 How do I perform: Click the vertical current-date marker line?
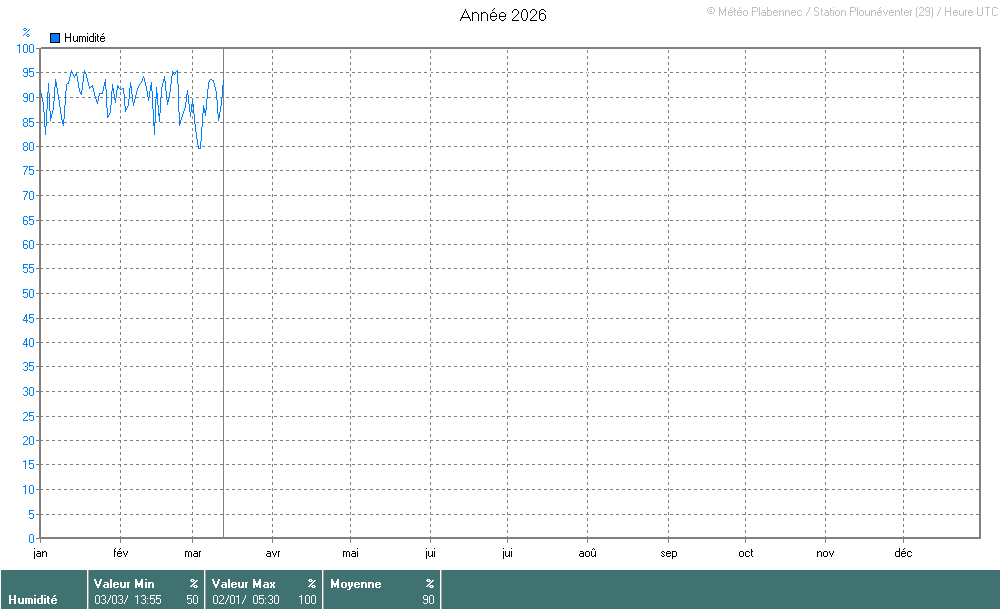click(x=223, y=300)
